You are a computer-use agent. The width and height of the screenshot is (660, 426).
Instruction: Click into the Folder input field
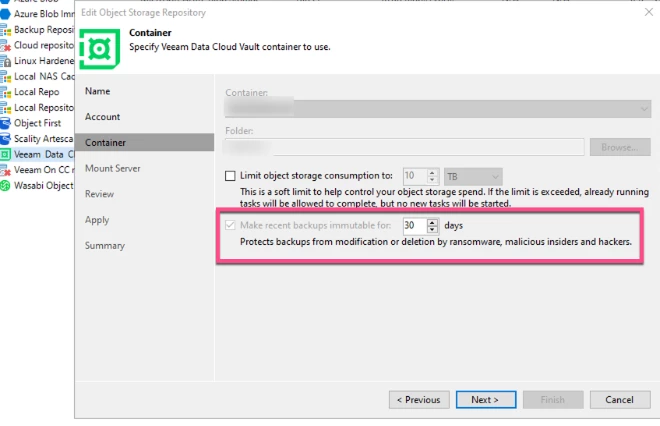405,147
